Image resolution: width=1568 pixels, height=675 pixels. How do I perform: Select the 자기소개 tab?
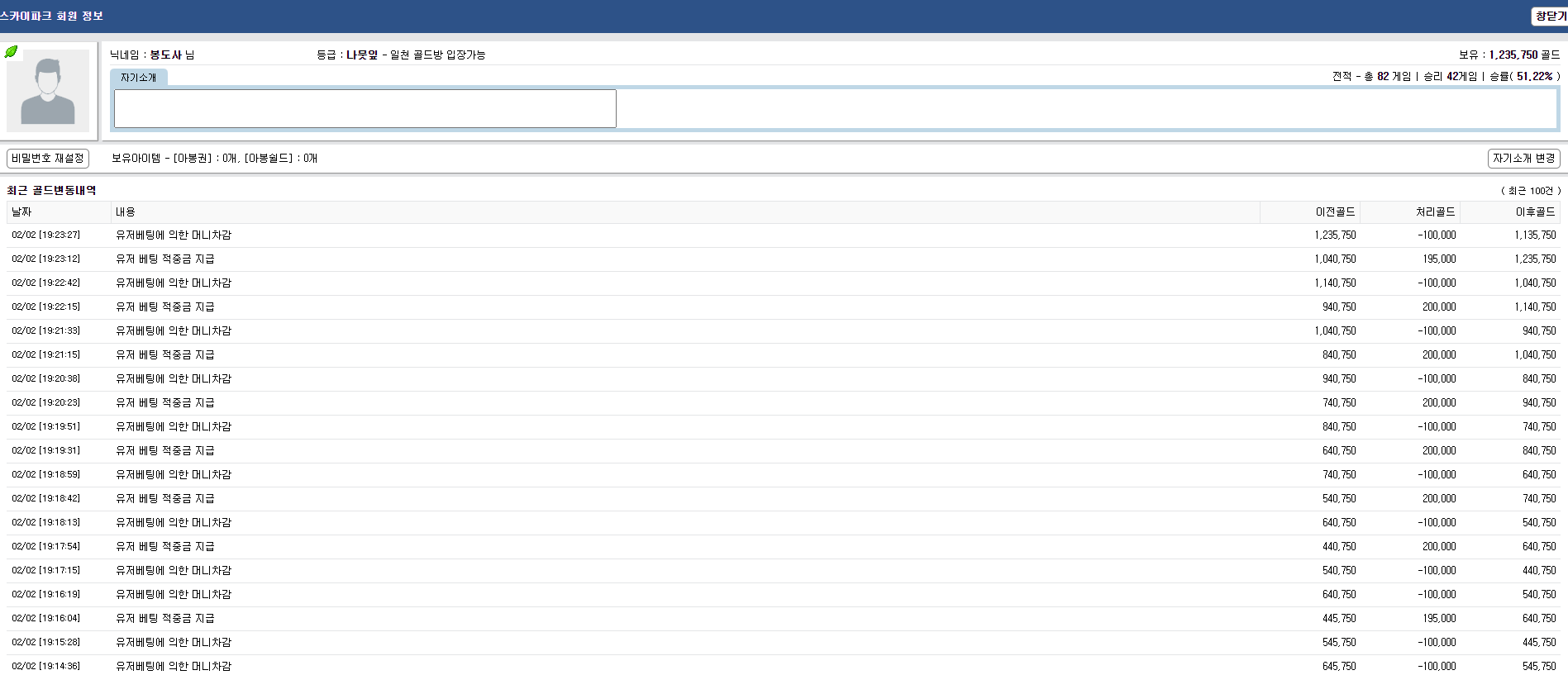pos(139,78)
